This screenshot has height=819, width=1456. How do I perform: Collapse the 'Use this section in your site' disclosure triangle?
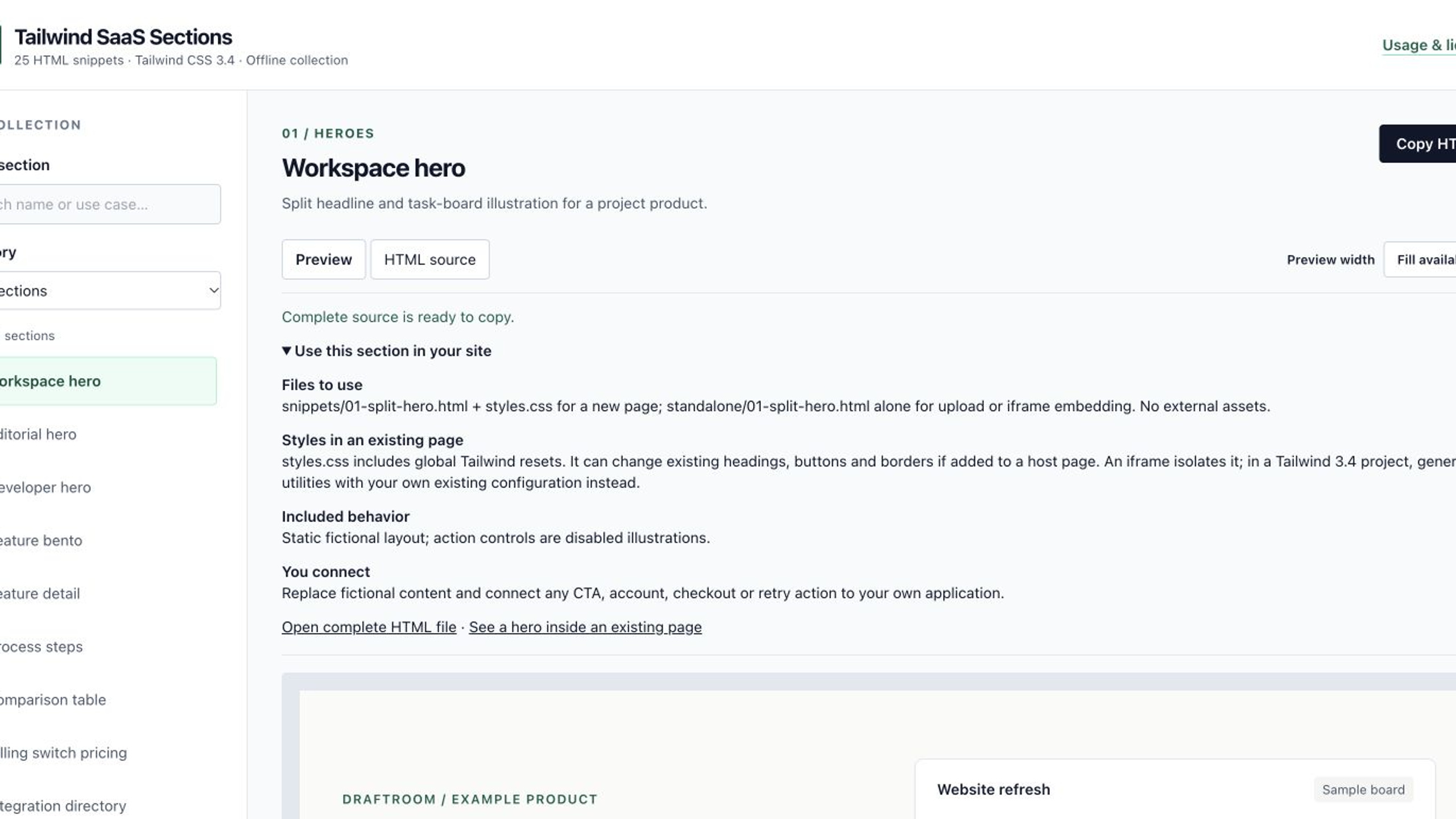click(x=287, y=351)
